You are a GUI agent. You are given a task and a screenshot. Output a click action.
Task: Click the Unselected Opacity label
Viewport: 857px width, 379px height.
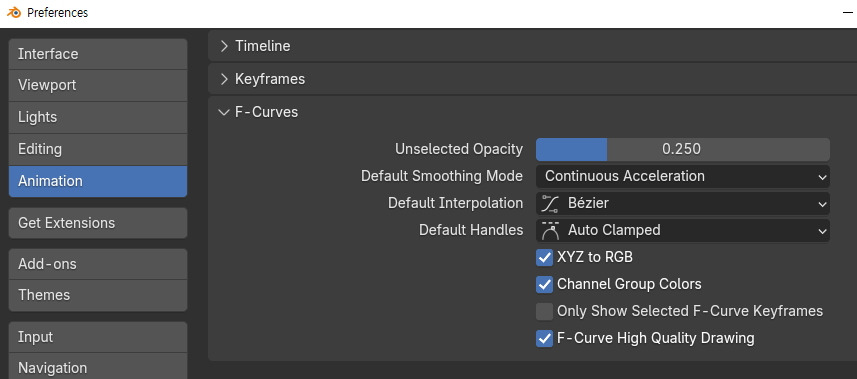[459, 149]
